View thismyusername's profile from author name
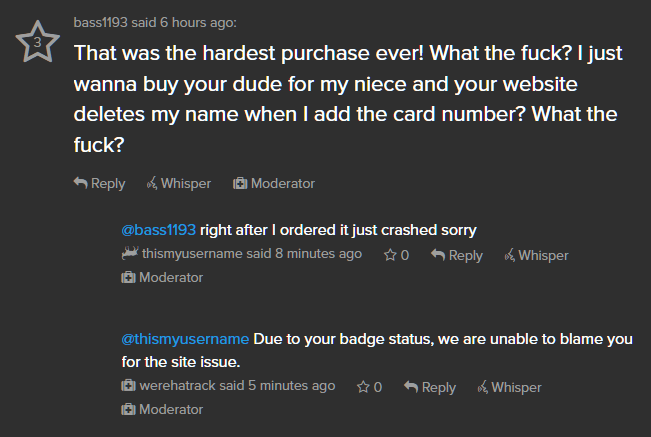 [192, 254]
